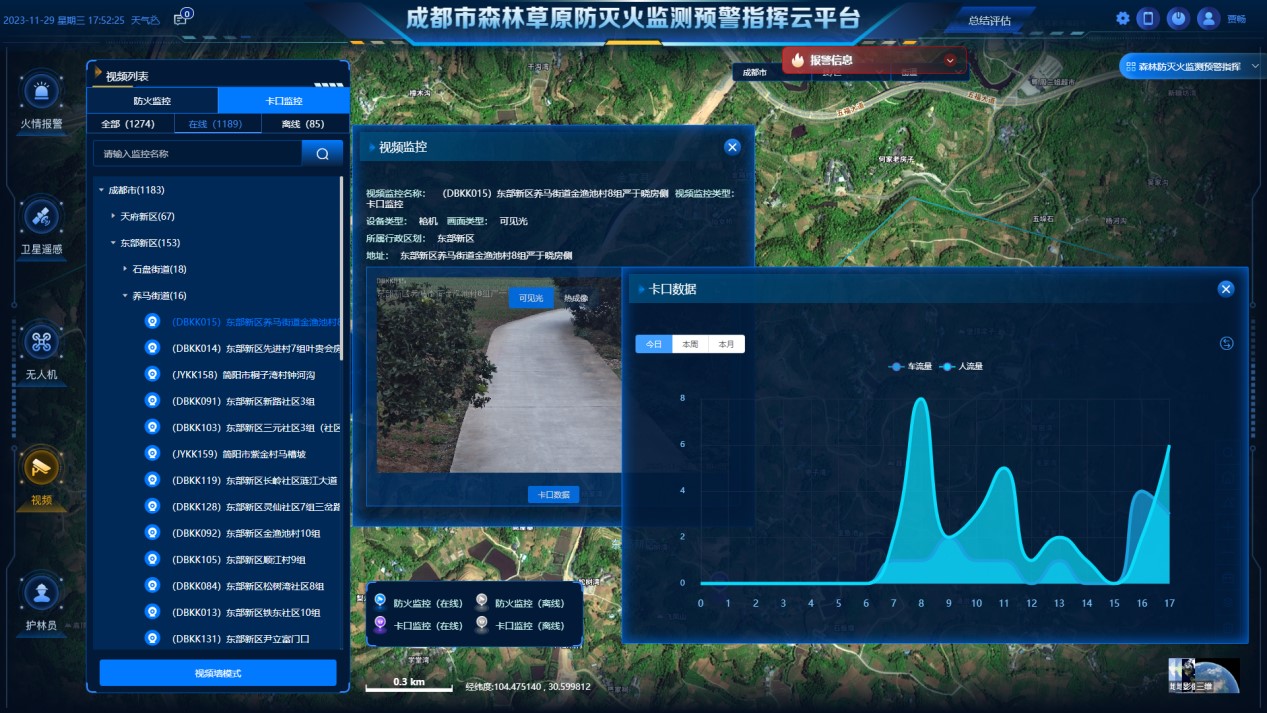Open the 护林员 forest ranger module
The height and width of the screenshot is (713, 1267).
tap(41, 603)
